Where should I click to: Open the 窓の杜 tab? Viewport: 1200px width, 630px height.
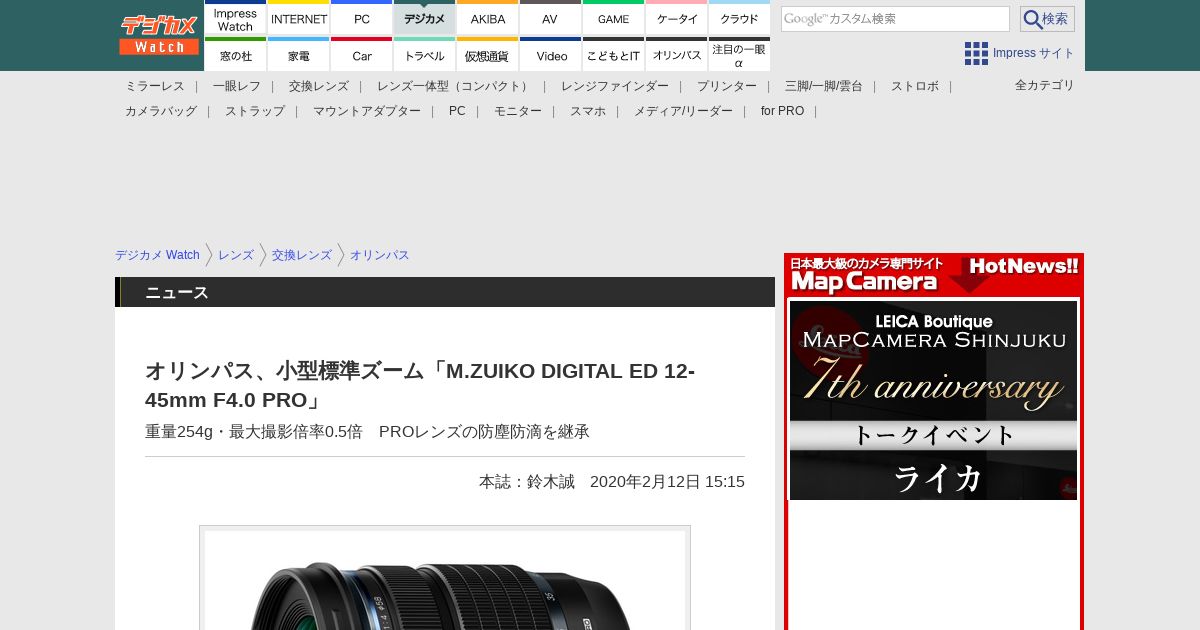tap(236, 54)
